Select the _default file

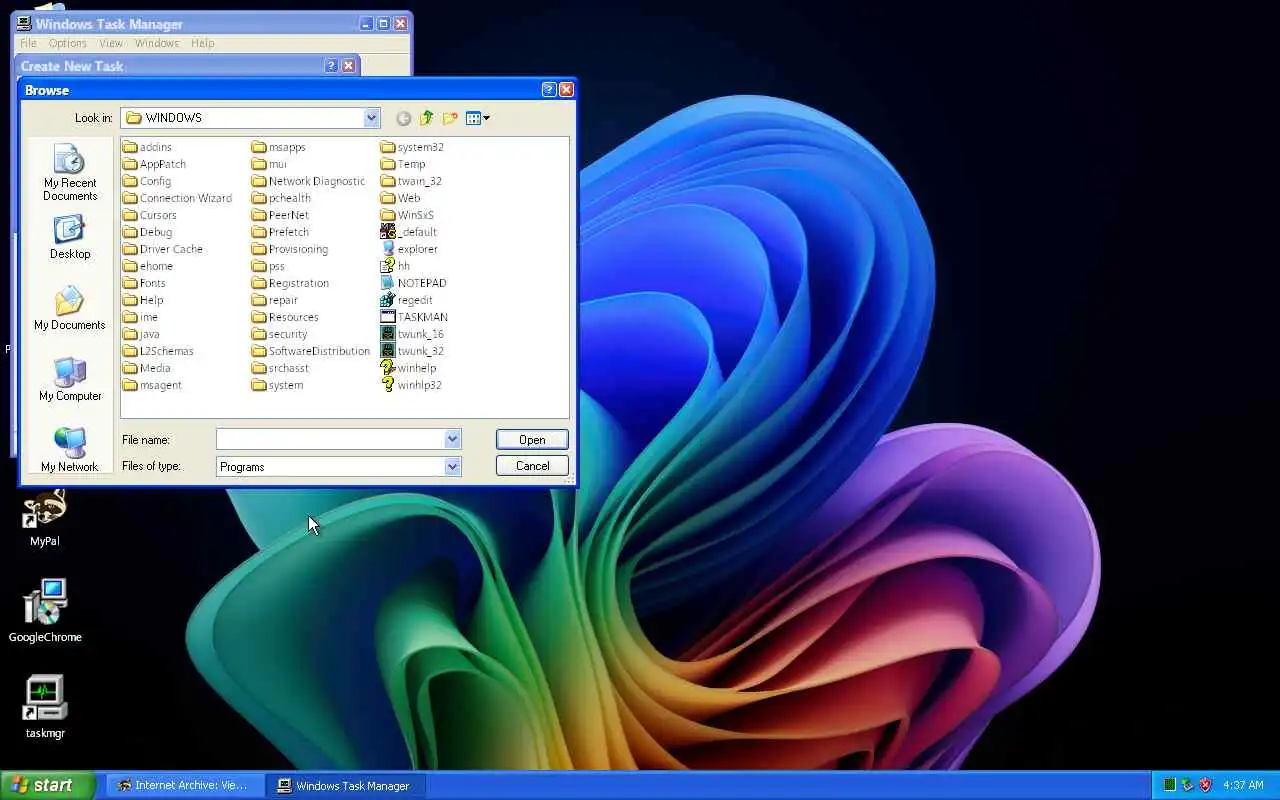point(409,232)
